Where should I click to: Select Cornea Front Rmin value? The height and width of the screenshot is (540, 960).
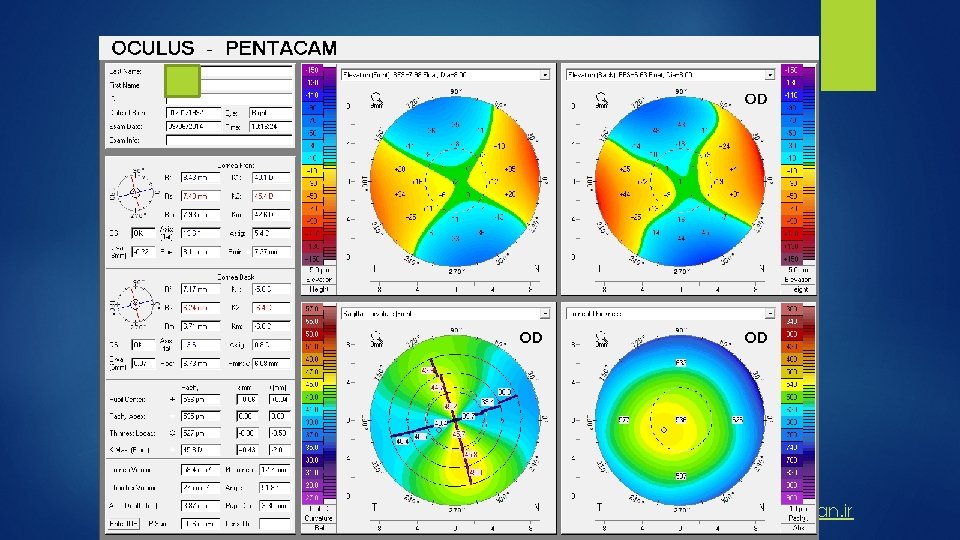[272, 252]
